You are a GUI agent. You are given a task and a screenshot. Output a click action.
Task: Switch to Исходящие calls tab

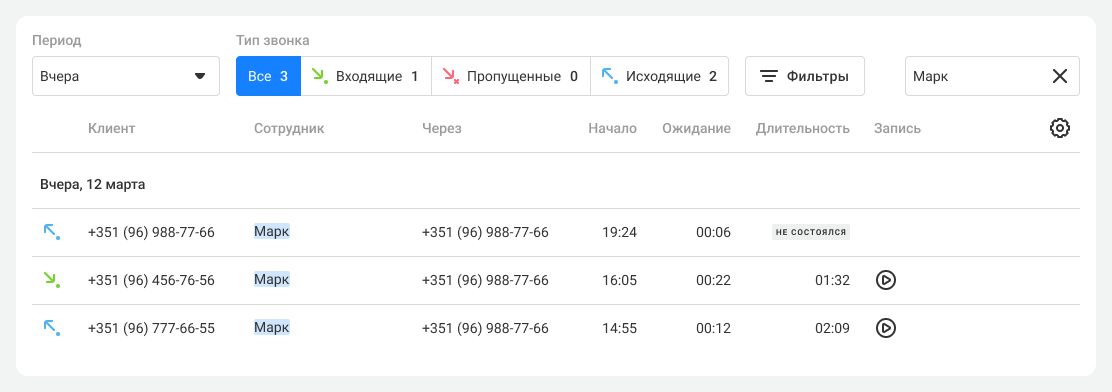tap(659, 76)
